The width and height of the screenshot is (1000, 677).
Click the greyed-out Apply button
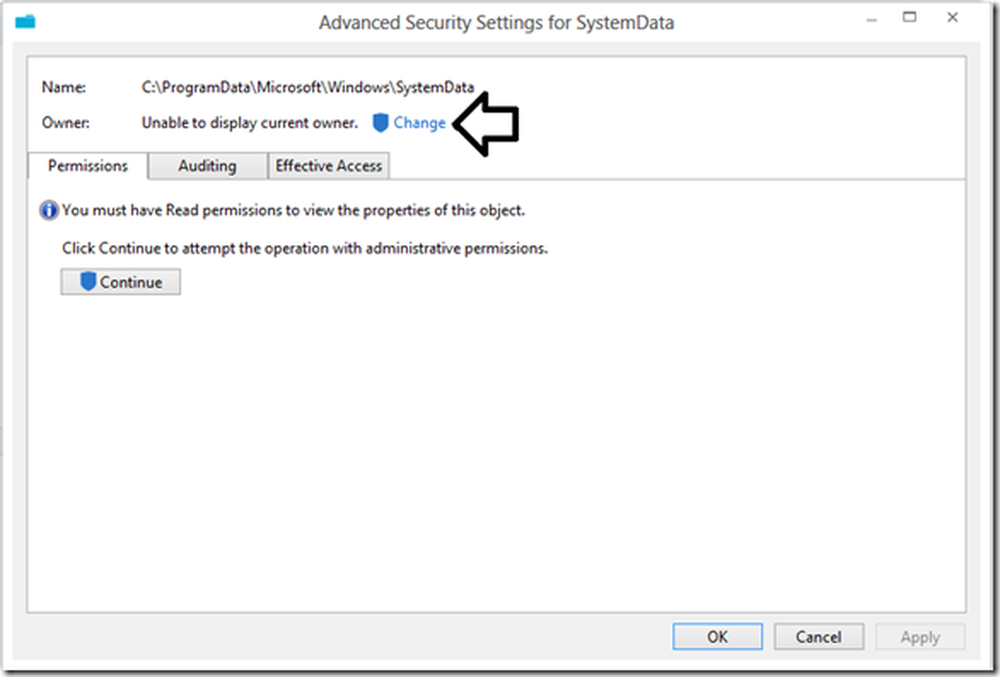(x=920, y=637)
